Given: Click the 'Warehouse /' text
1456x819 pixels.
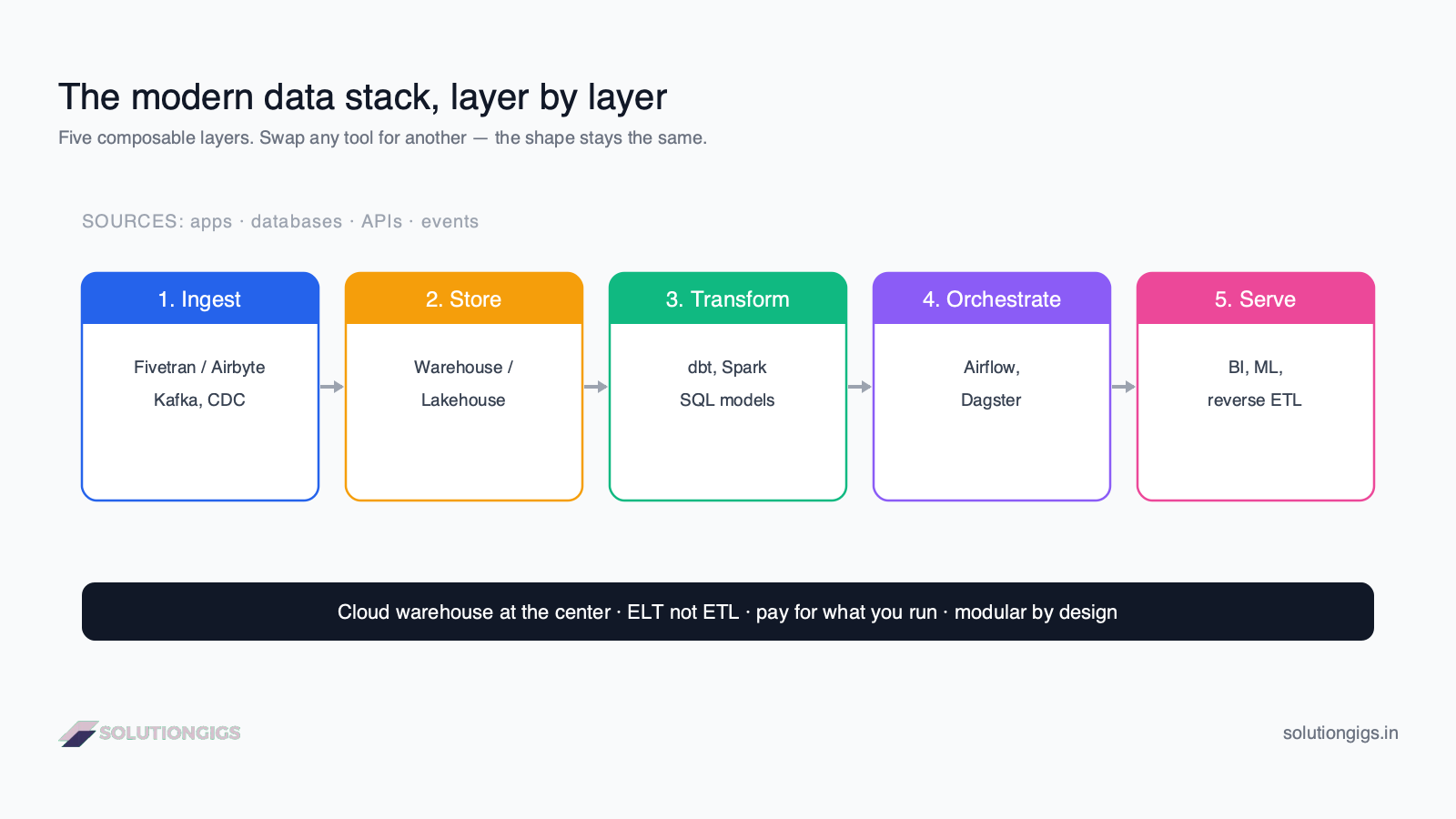Looking at the screenshot, I should [463, 367].
